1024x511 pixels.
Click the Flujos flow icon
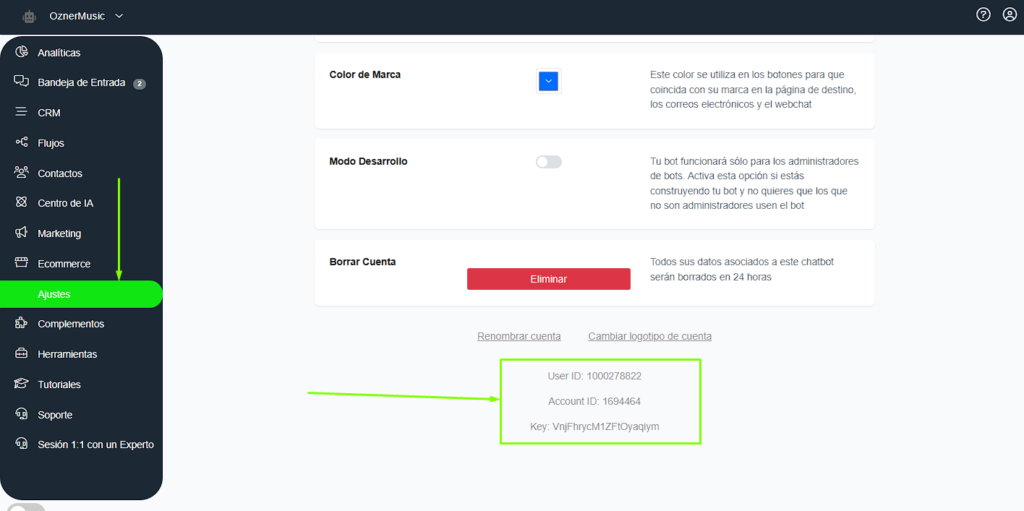pyautogui.click(x=21, y=143)
